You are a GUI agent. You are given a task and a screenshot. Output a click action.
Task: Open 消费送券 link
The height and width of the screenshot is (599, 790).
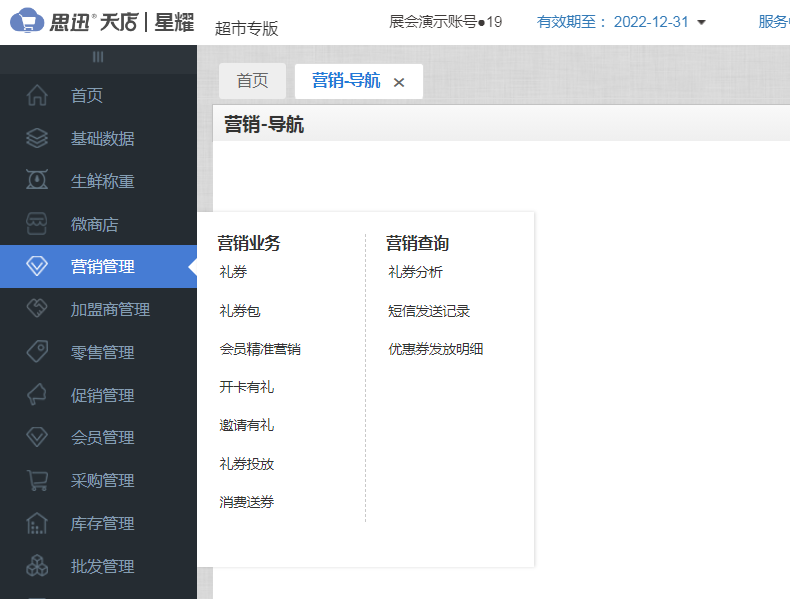(x=246, y=502)
